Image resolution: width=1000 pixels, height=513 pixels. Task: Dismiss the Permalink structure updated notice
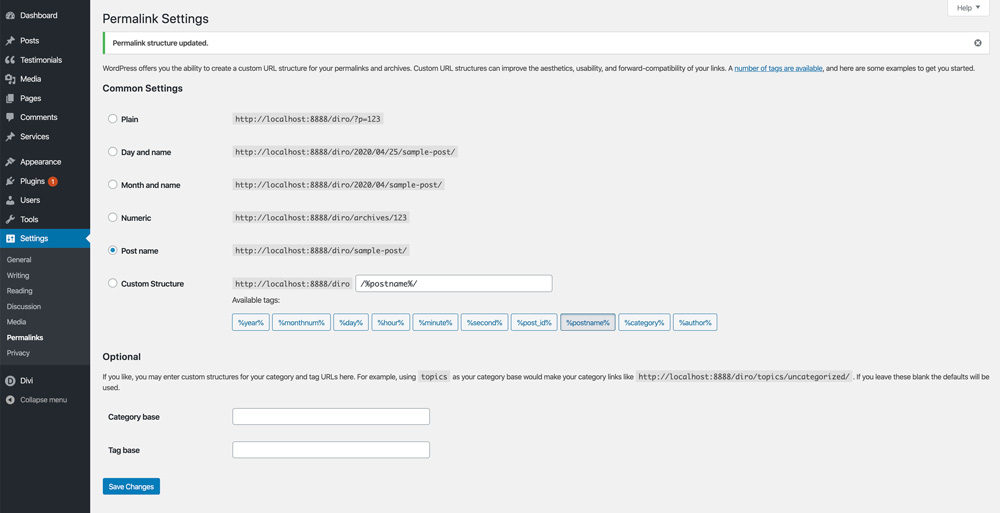pyautogui.click(x=978, y=43)
